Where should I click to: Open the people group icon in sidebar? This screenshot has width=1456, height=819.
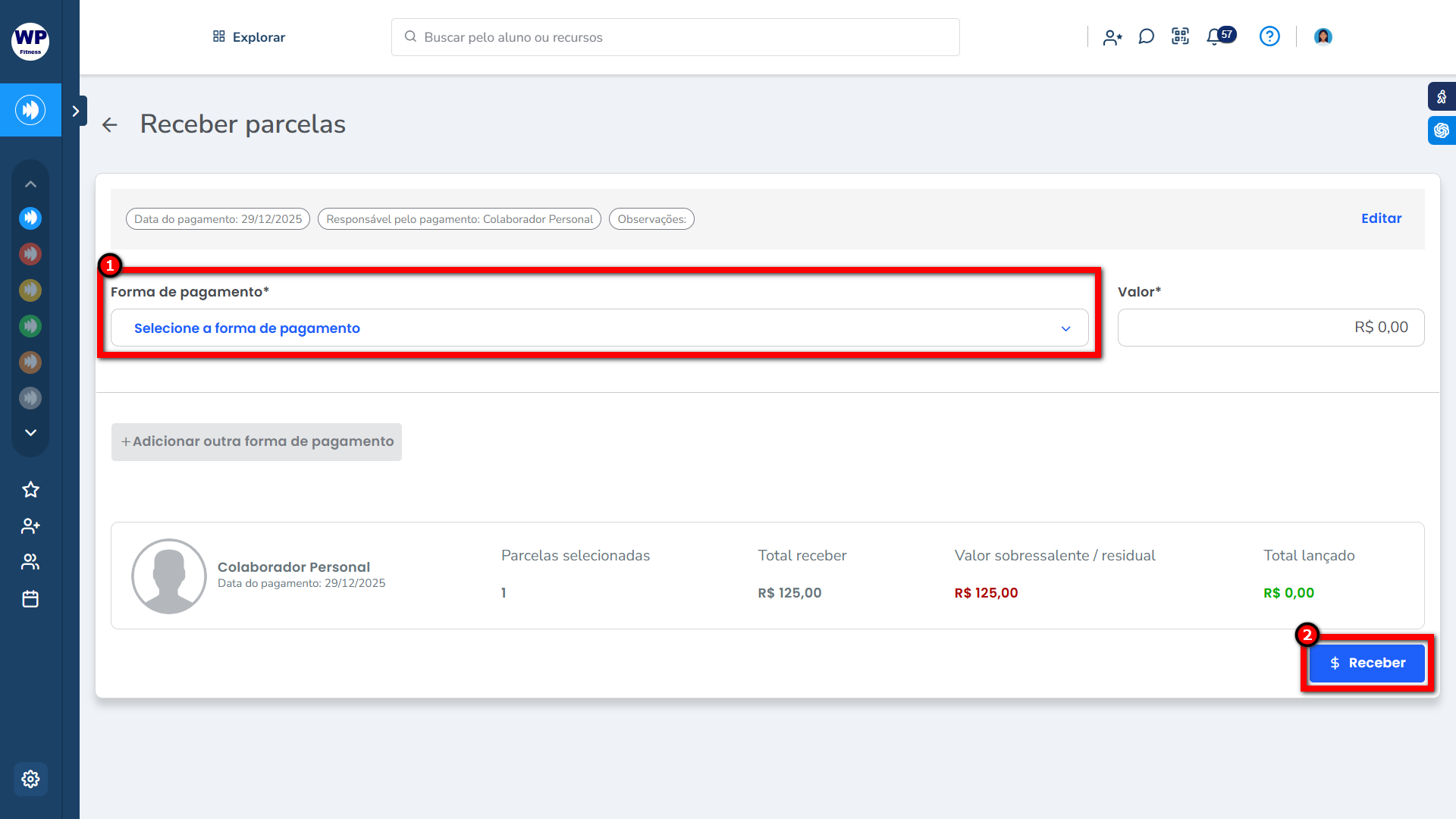click(x=30, y=562)
